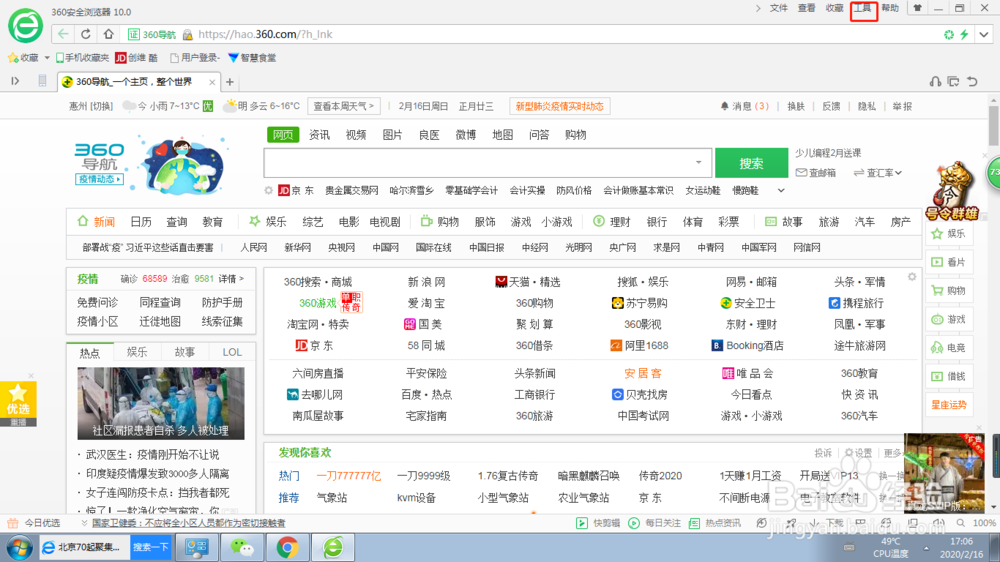Screen dimensions: 1000x562
Task: Open the 娱乐 sidebar shortcut
Action: [x=948, y=233]
